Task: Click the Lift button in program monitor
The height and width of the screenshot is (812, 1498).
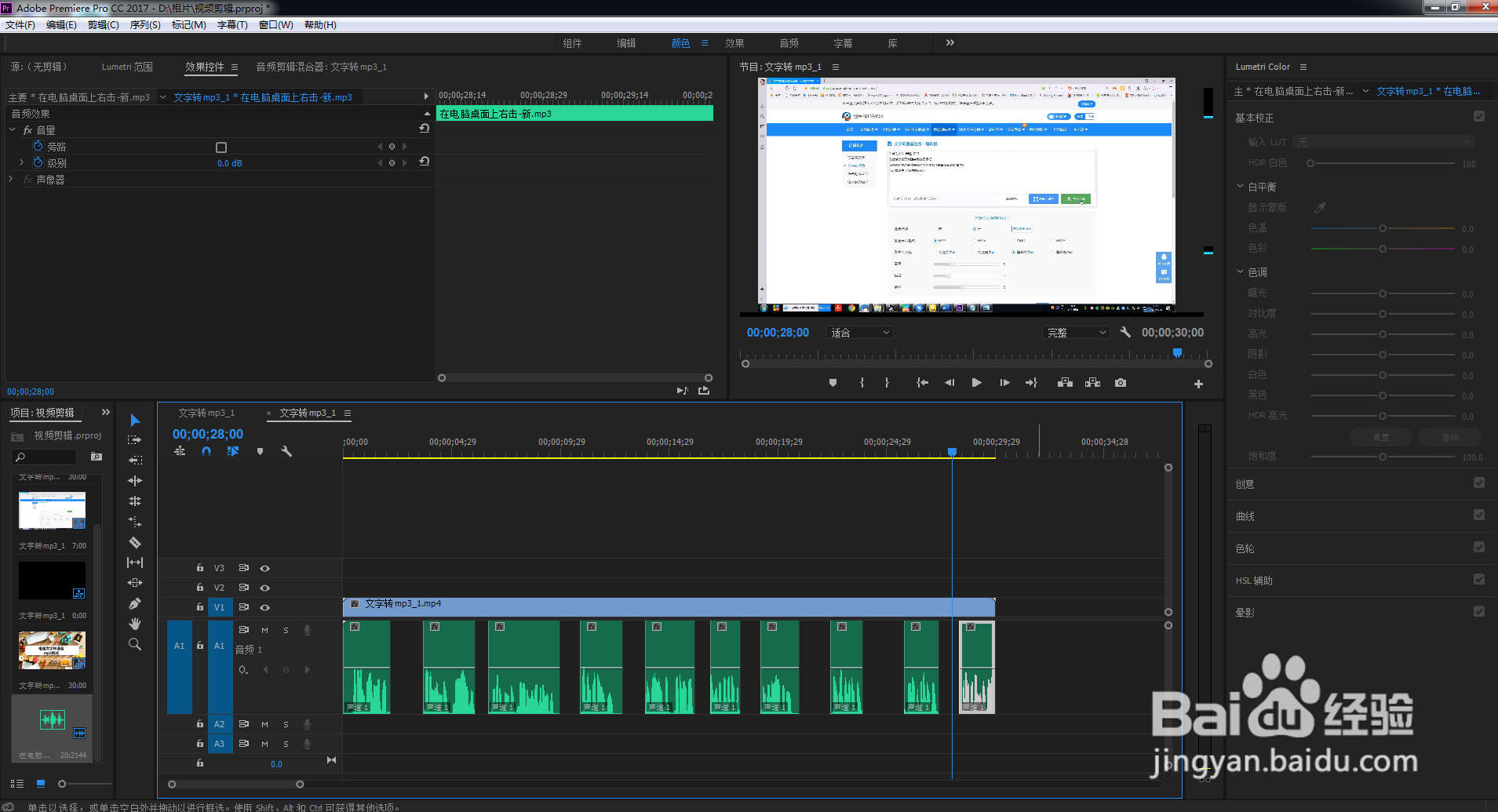Action: [x=1065, y=383]
